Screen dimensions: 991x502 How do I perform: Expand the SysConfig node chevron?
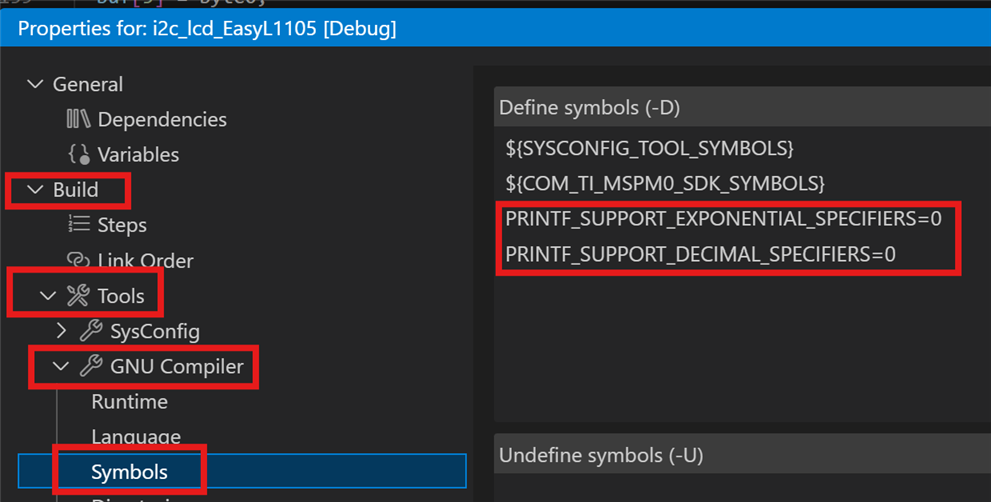61,331
